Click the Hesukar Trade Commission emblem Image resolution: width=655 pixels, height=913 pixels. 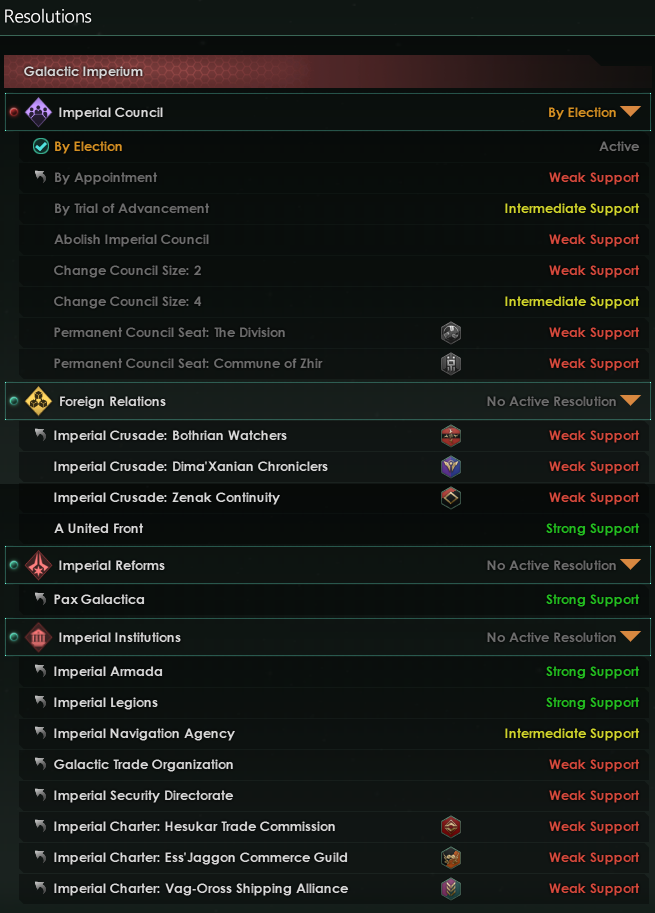point(451,826)
